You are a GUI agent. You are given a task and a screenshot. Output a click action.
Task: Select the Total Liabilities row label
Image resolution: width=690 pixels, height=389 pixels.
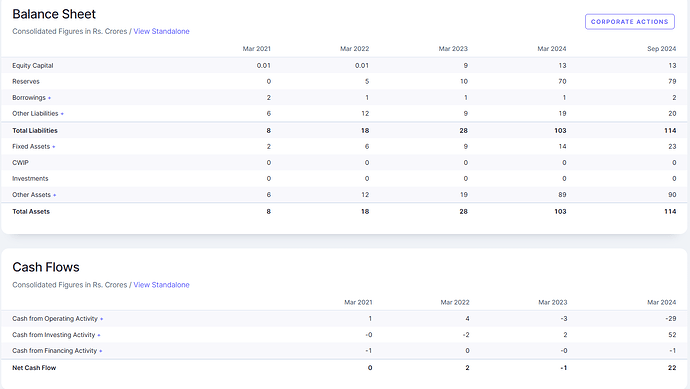coord(35,131)
